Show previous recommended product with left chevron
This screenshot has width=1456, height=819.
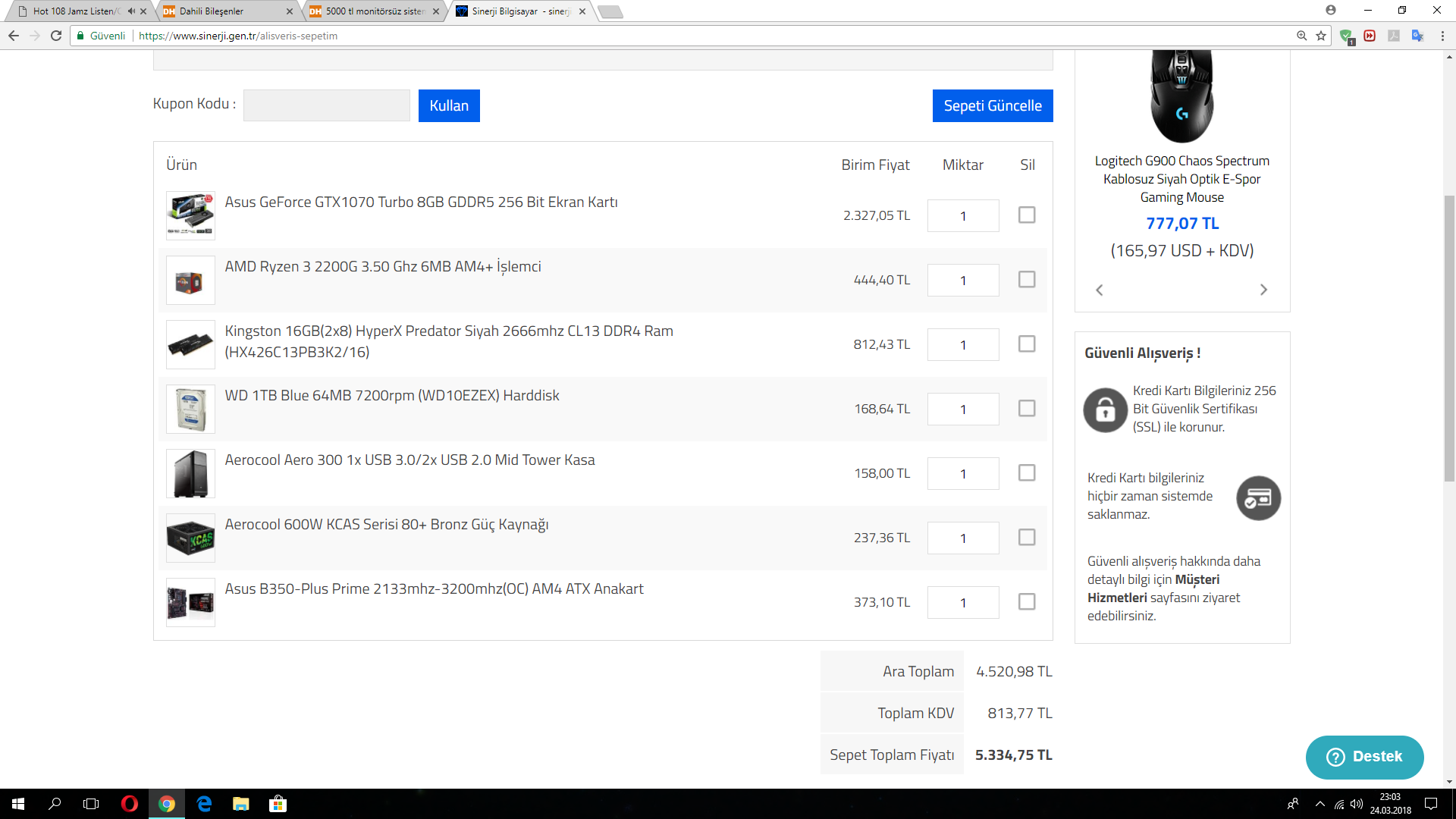pyautogui.click(x=1100, y=290)
